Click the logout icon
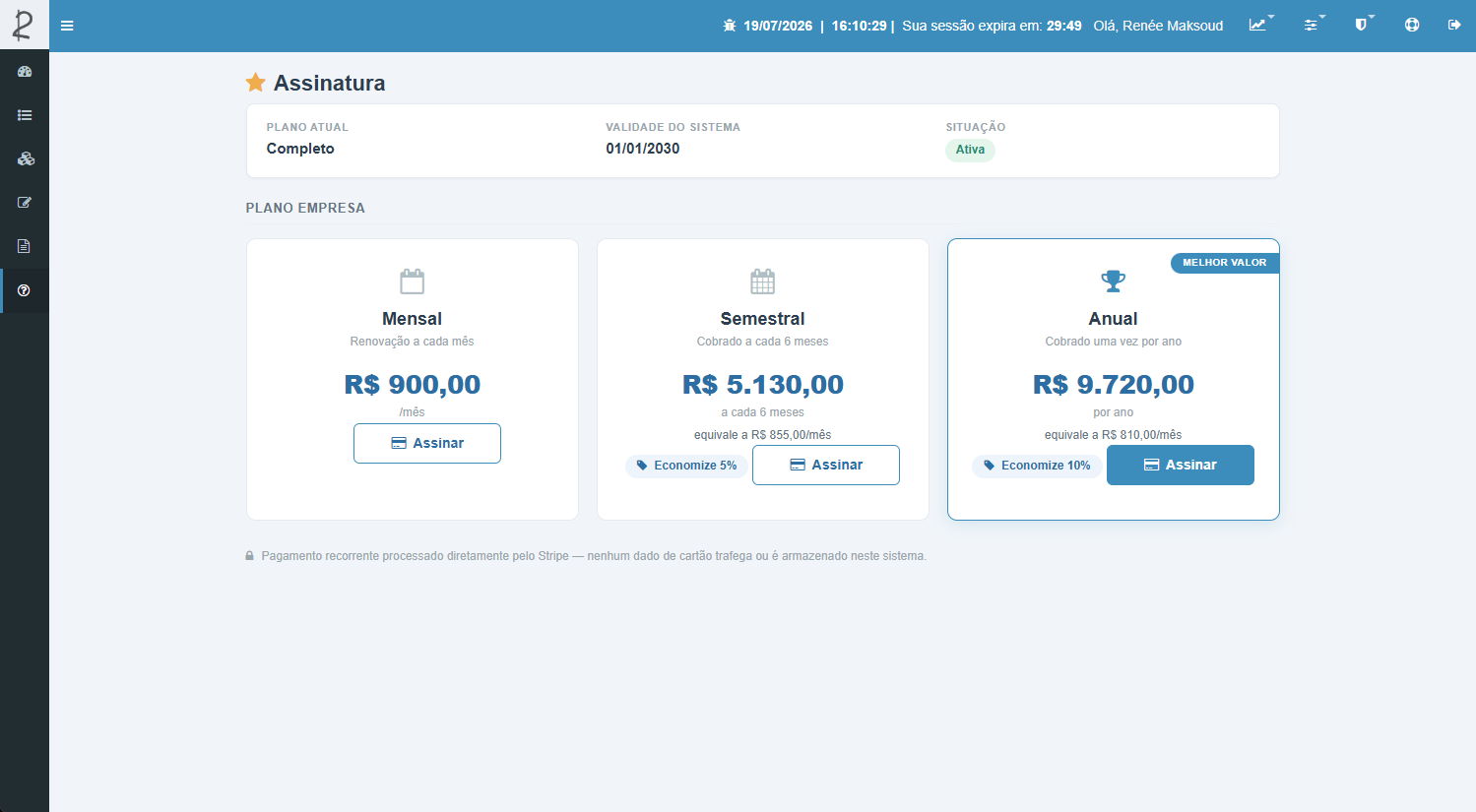Viewport: 1476px width, 812px height. (x=1454, y=25)
